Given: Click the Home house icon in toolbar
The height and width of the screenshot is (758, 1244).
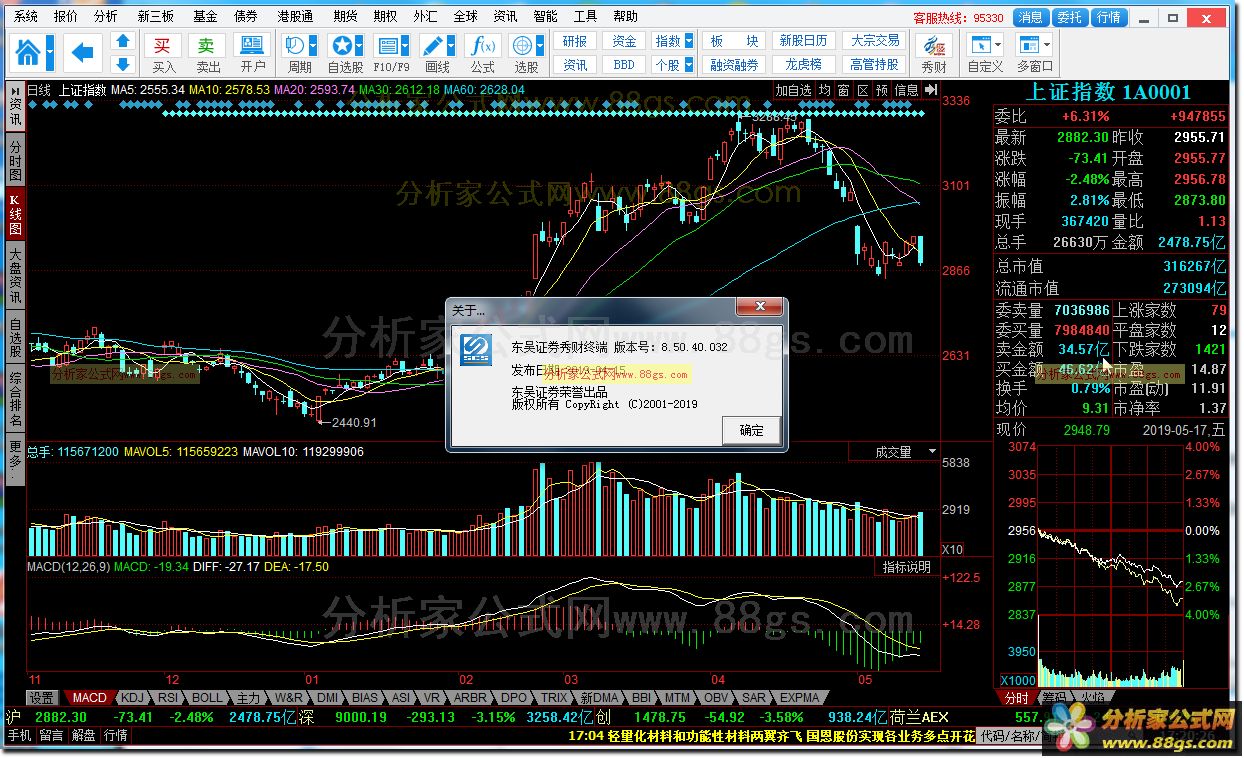Looking at the screenshot, I should [29, 52].
